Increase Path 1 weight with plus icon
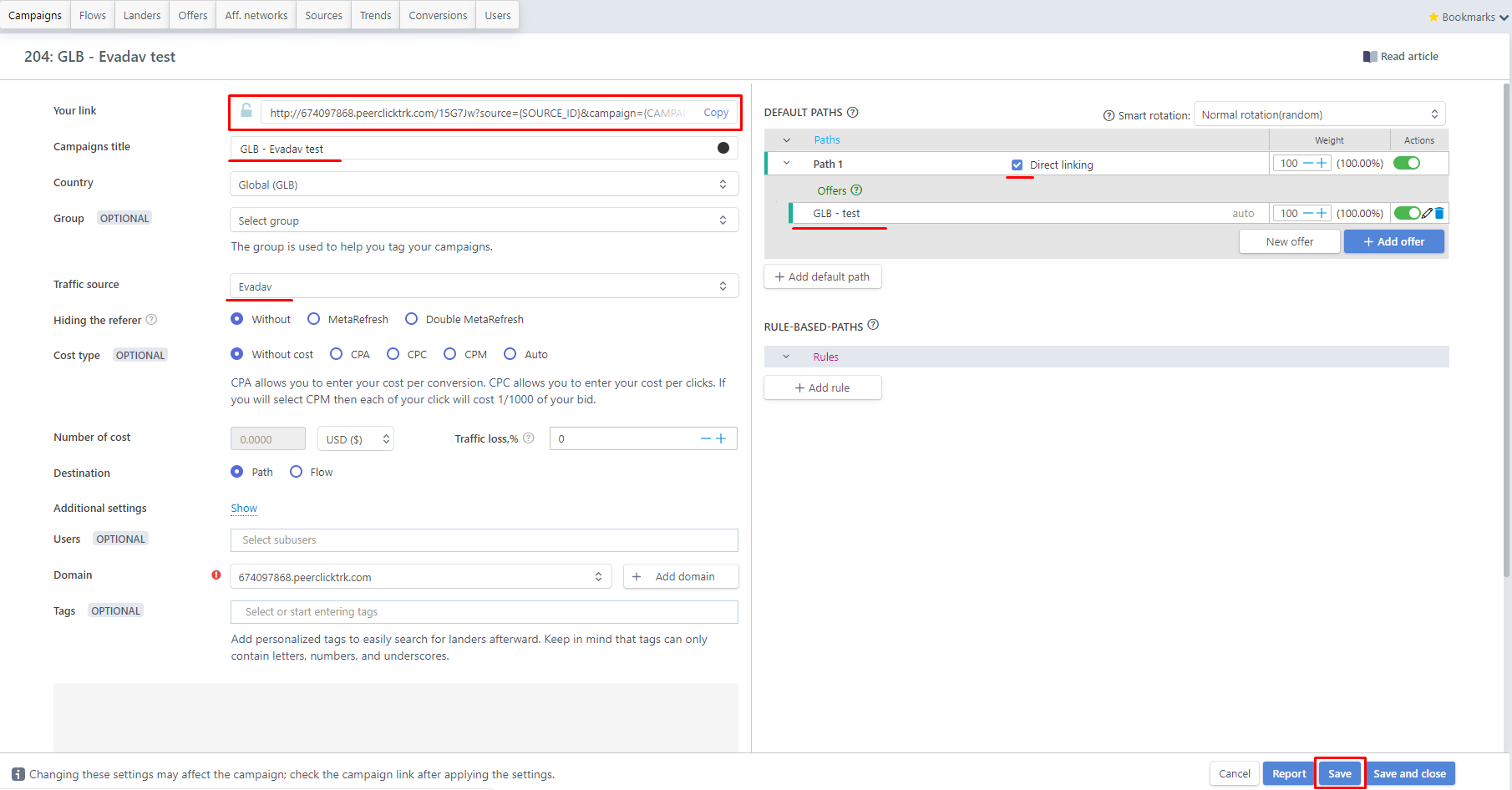Screen dimensions: 1512x790 [x=1322, y=163]
